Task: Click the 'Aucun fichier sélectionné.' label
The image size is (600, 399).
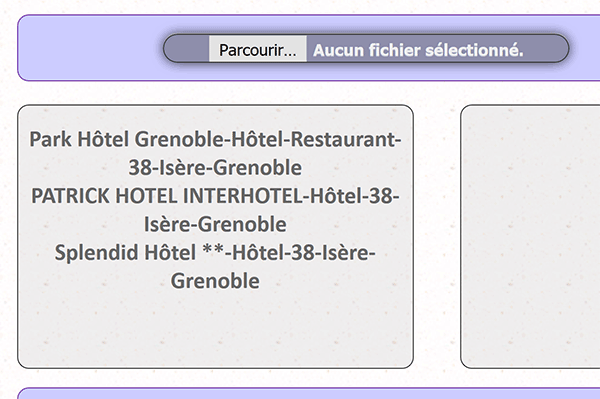Action: [x=418, y=50]
